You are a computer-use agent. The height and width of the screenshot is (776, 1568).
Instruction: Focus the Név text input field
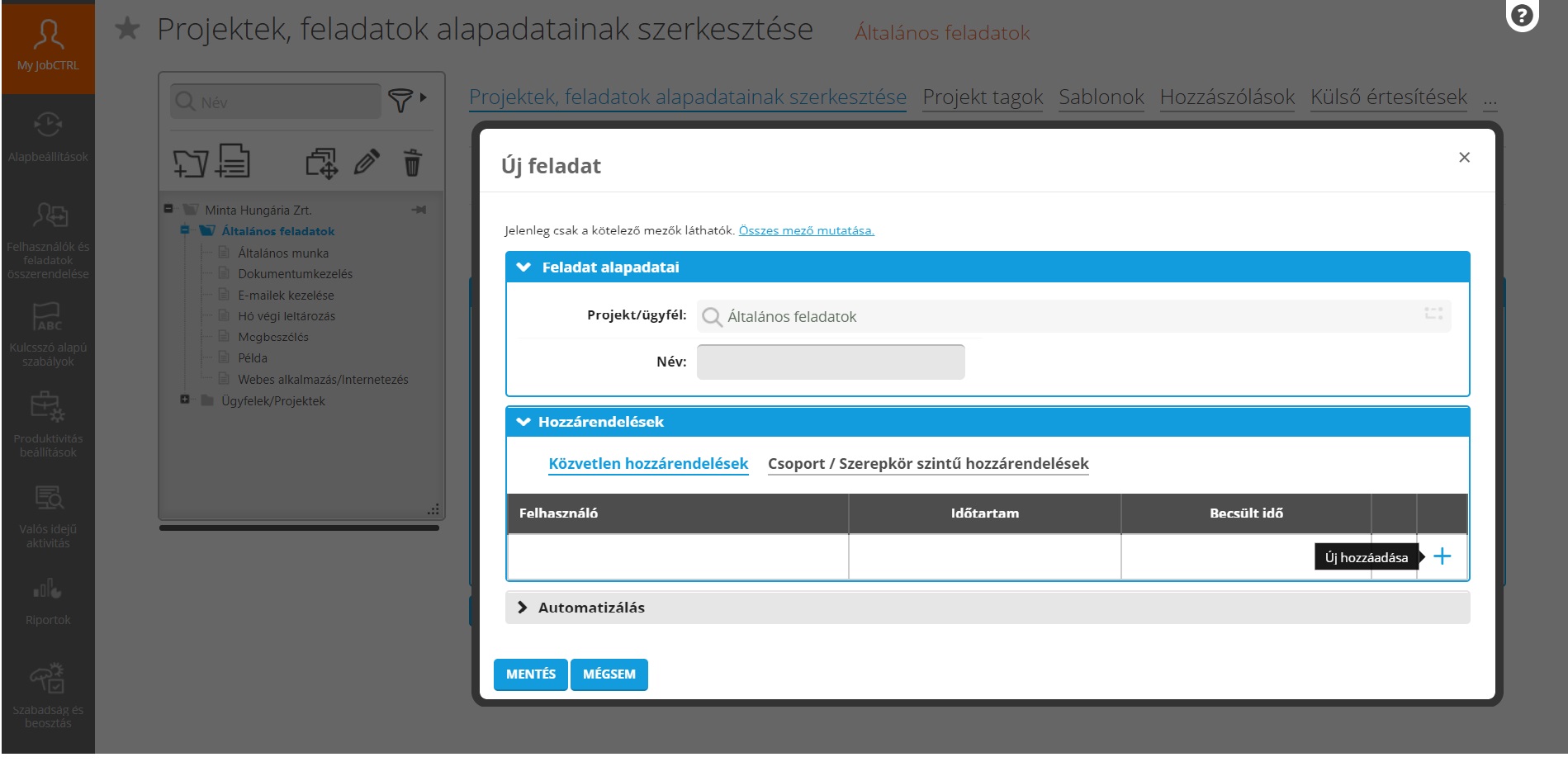pyautogui.click(x=830, y=362)
